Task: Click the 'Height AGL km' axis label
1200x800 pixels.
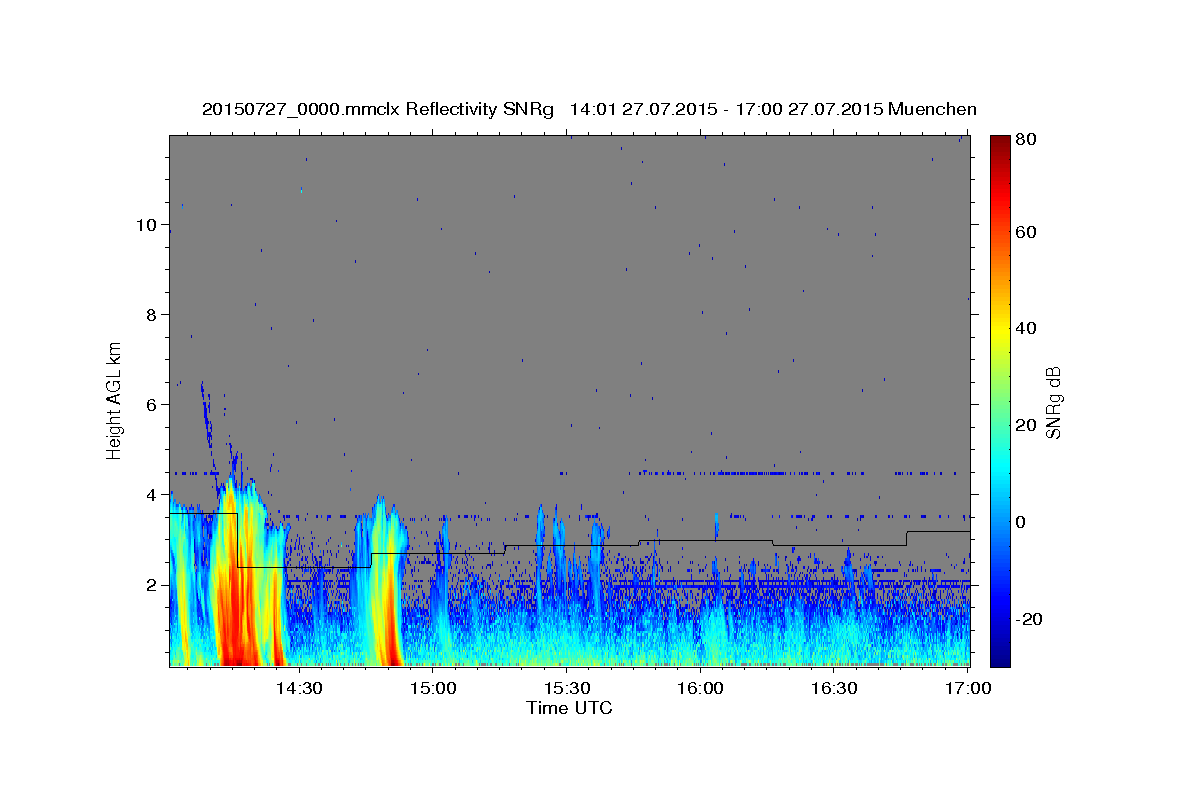Action: point(115,400)
